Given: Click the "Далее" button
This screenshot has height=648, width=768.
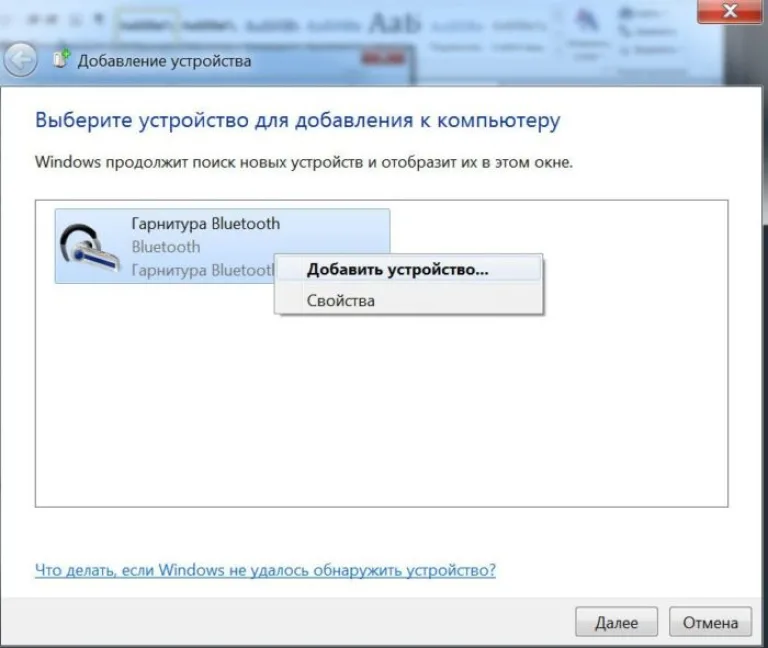Looking at the screenshot, I should 616,622.
